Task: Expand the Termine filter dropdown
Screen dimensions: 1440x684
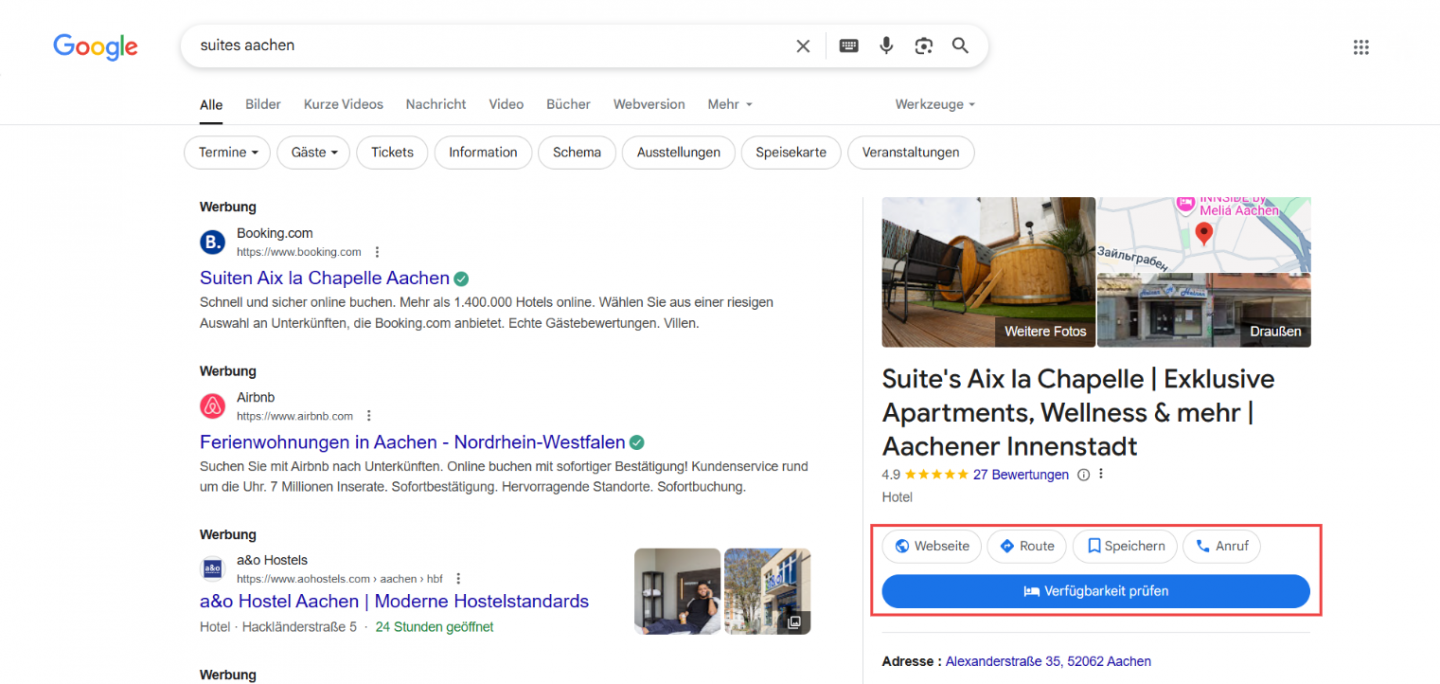Action: click(228, 153)
